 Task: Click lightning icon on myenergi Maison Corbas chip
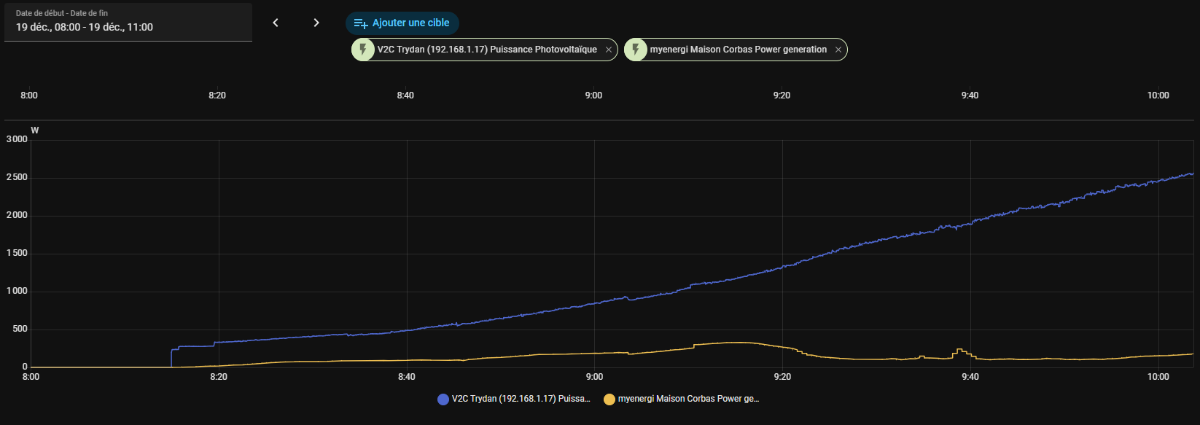pyautogui.click(x=636, y=49)
